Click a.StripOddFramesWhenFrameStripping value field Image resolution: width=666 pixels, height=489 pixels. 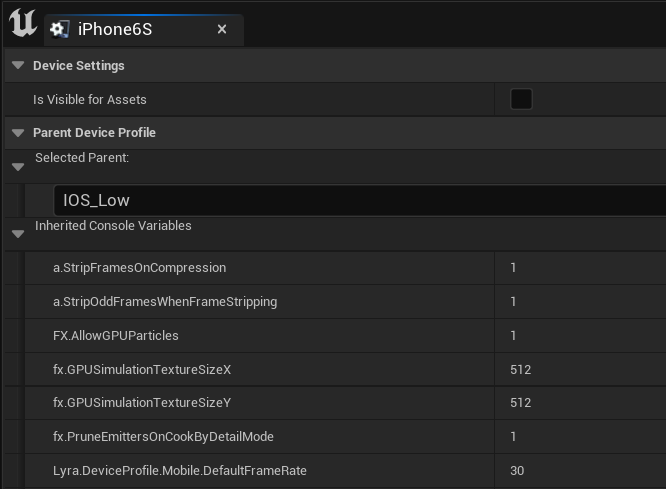coord(580,302)
